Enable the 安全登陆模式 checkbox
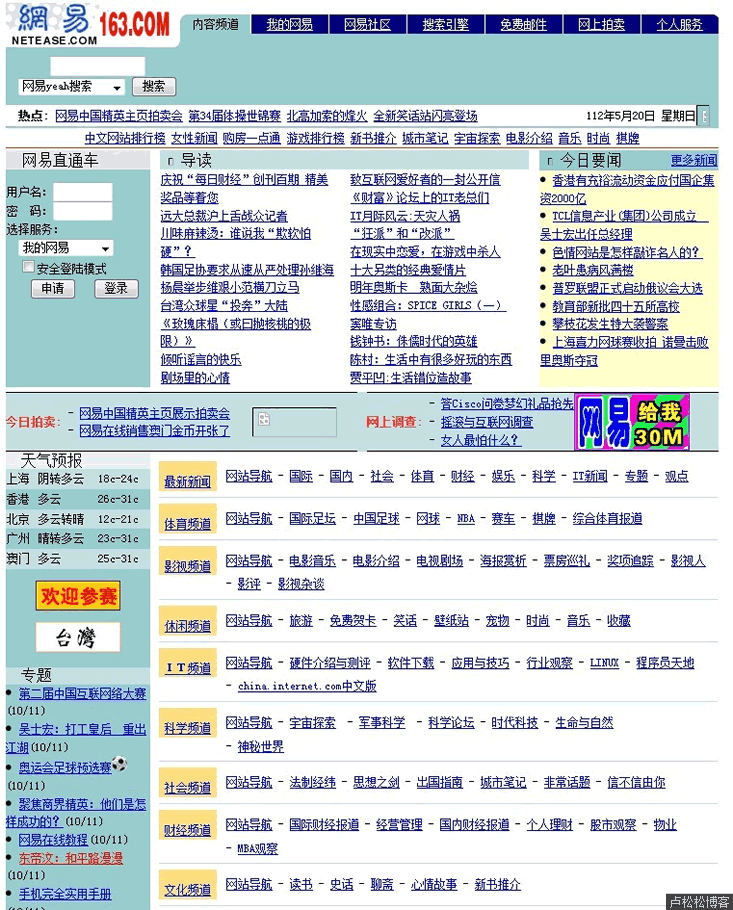This screenshot has height=910, width=733. pyautogui.click(x=28, y=268)
